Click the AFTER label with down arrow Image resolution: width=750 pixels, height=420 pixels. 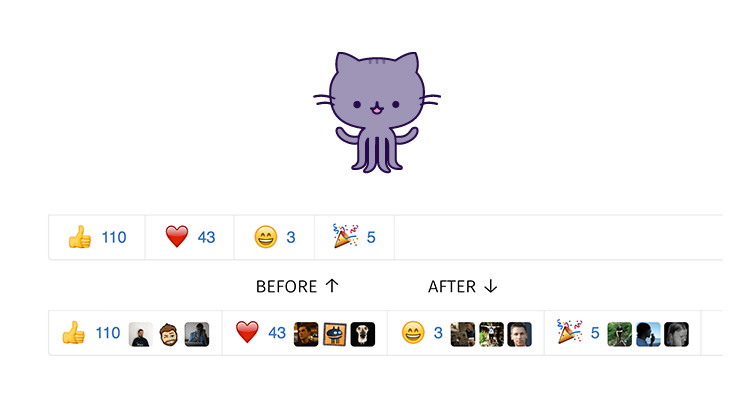pyautogui.click(x=463, y=287)
